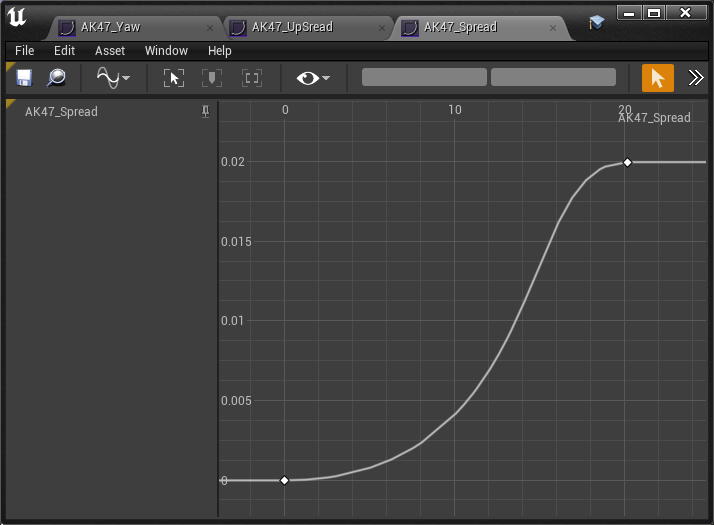Screen dimensions: 714x525
Task: Minimize the curve editor window
Action: pos(629,13)
